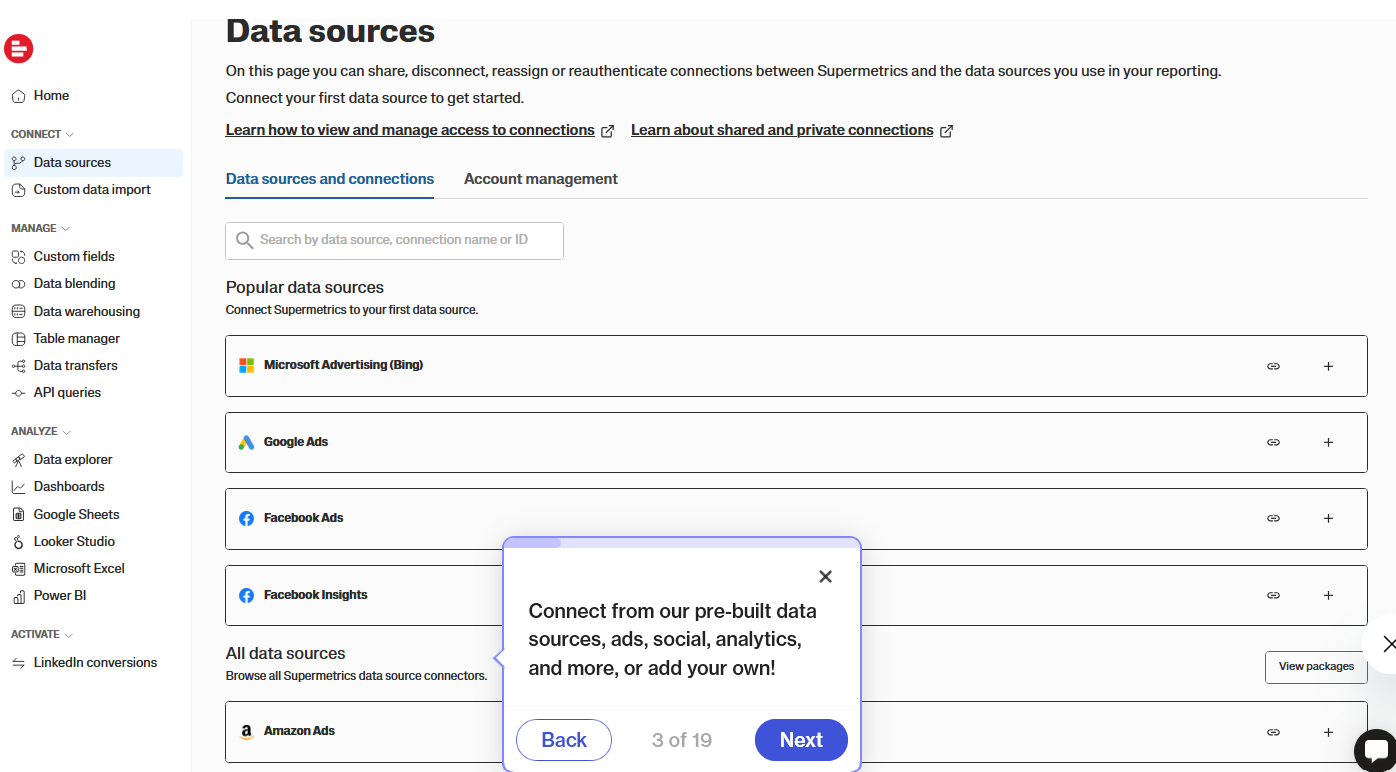Add a Microsoft Advertising (Bing) connection

coord(1328,366)
